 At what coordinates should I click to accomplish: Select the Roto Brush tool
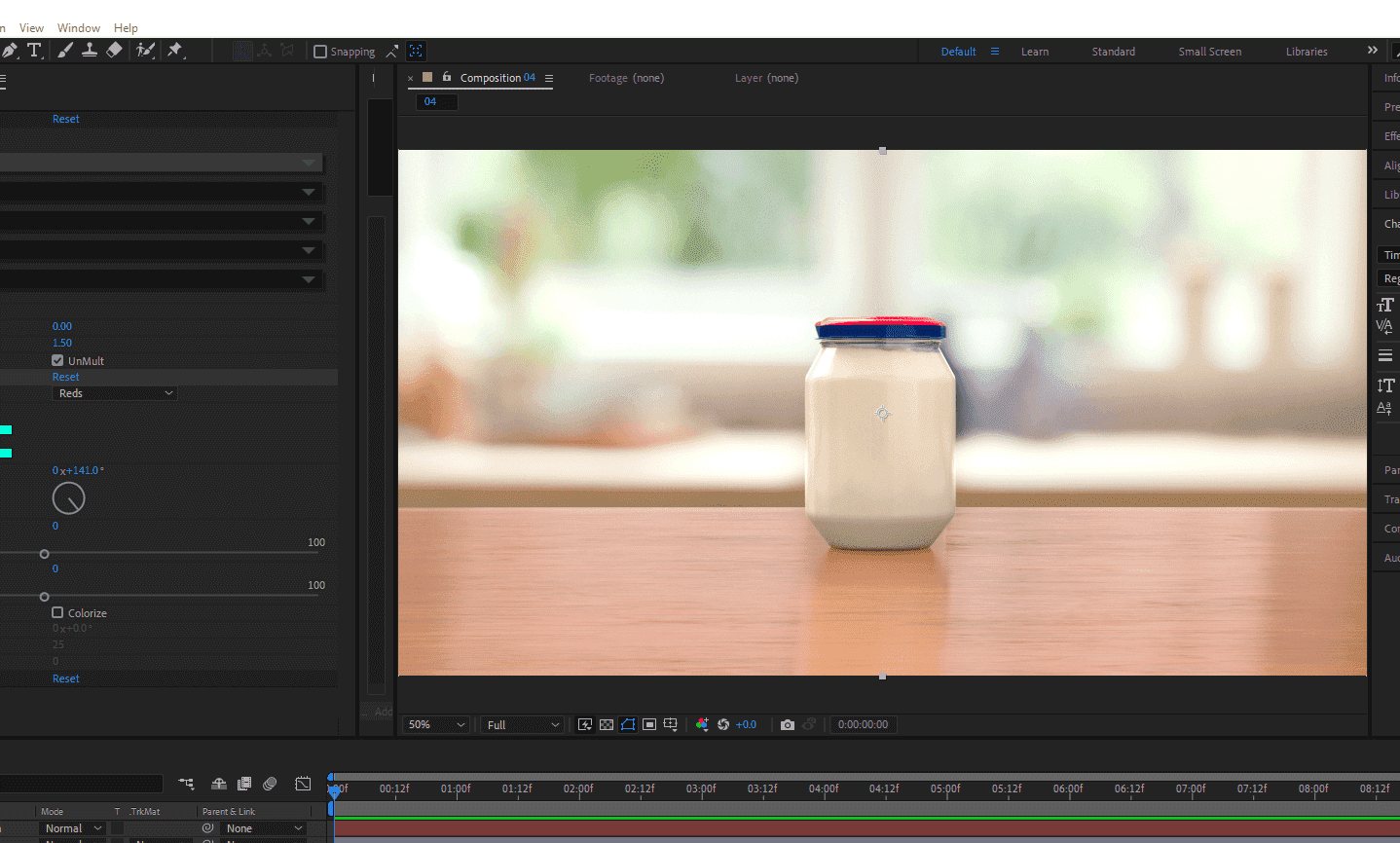145,51
